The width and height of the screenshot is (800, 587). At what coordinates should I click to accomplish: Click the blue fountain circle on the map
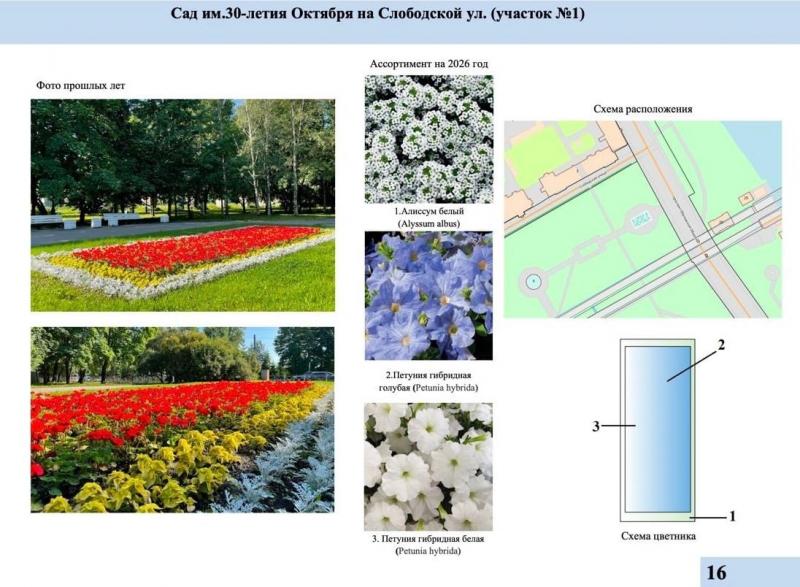533,282
